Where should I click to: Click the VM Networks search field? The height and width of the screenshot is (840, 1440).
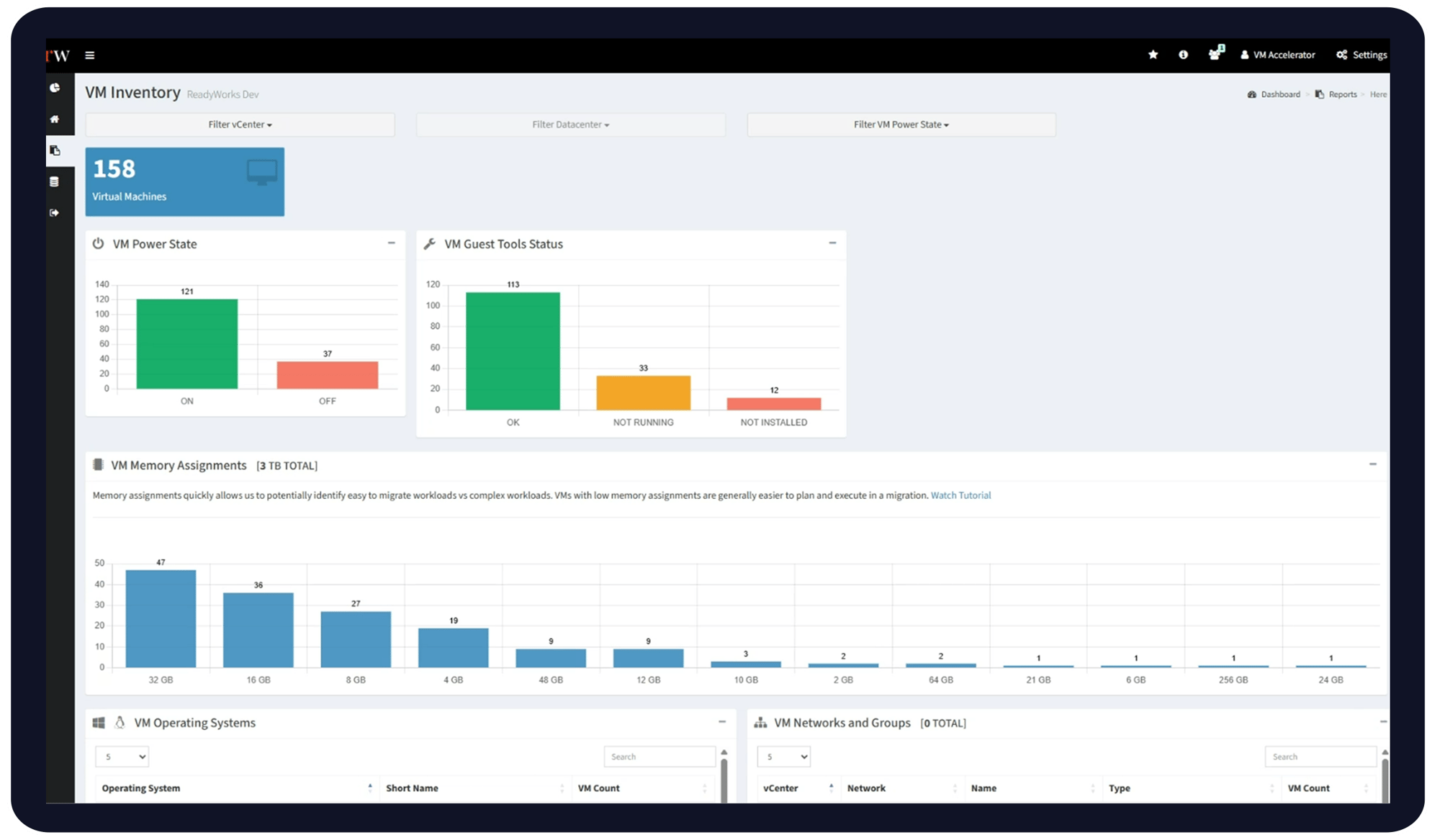[1320, 757]
